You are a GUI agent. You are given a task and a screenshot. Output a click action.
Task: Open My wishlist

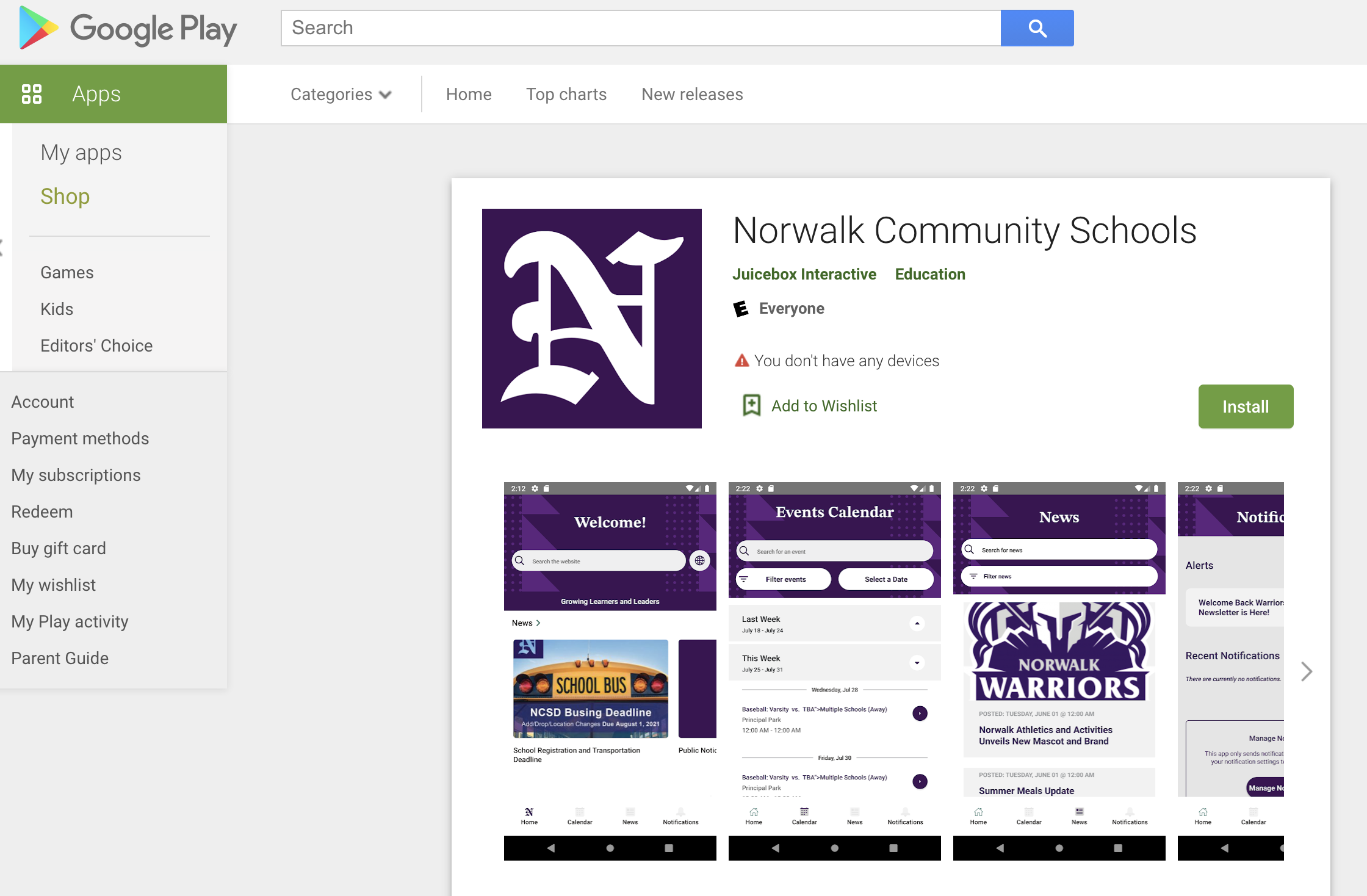click(x=54, y=585)
